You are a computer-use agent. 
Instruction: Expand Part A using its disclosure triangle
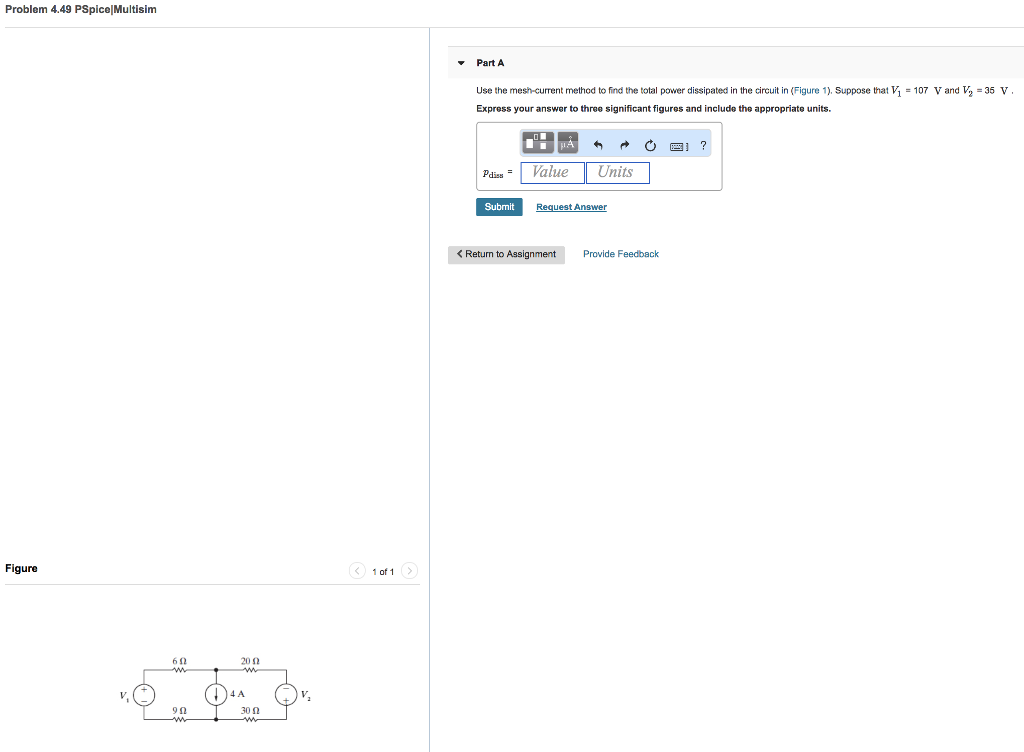(461, 62)
